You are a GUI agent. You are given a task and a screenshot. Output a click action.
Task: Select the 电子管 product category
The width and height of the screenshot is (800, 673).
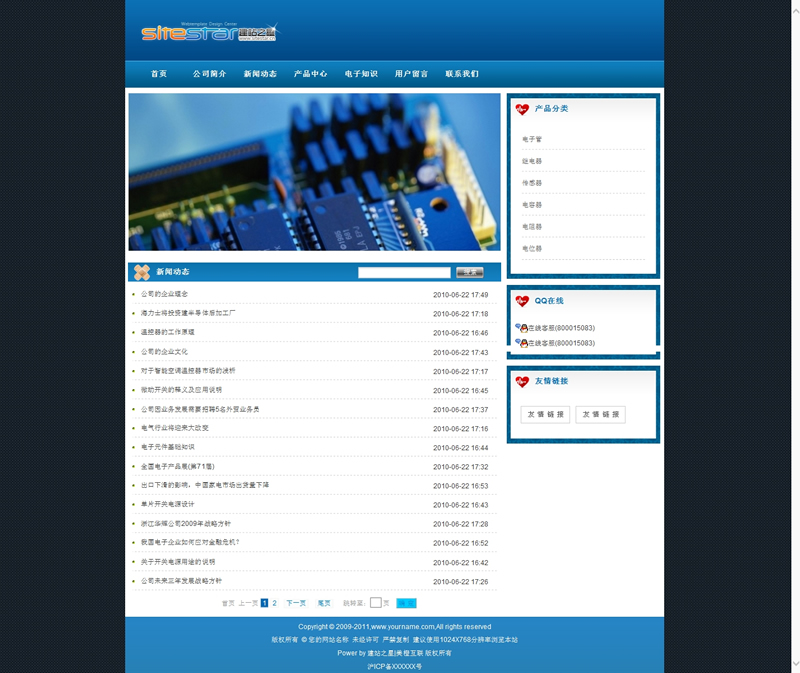pos(531,139)
